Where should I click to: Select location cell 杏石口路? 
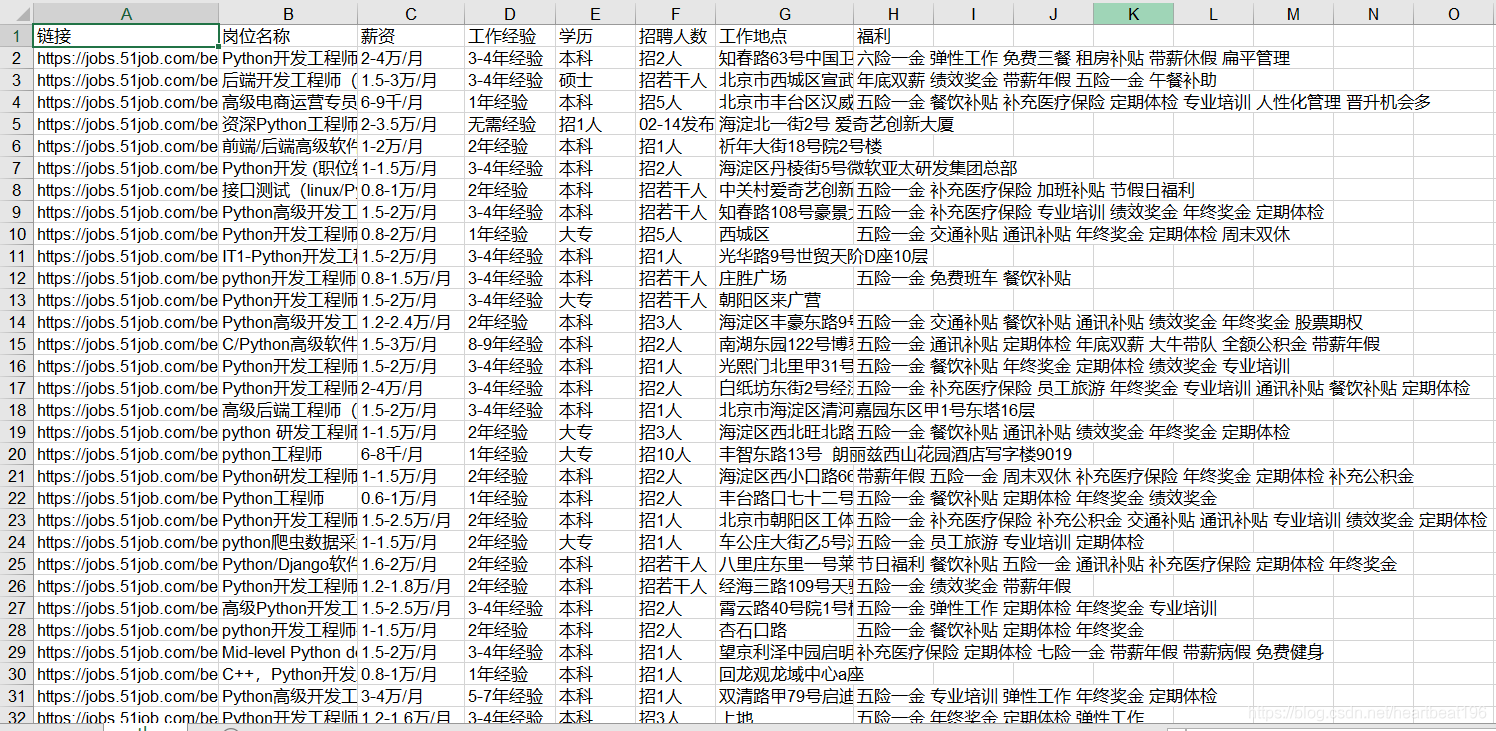784,630
